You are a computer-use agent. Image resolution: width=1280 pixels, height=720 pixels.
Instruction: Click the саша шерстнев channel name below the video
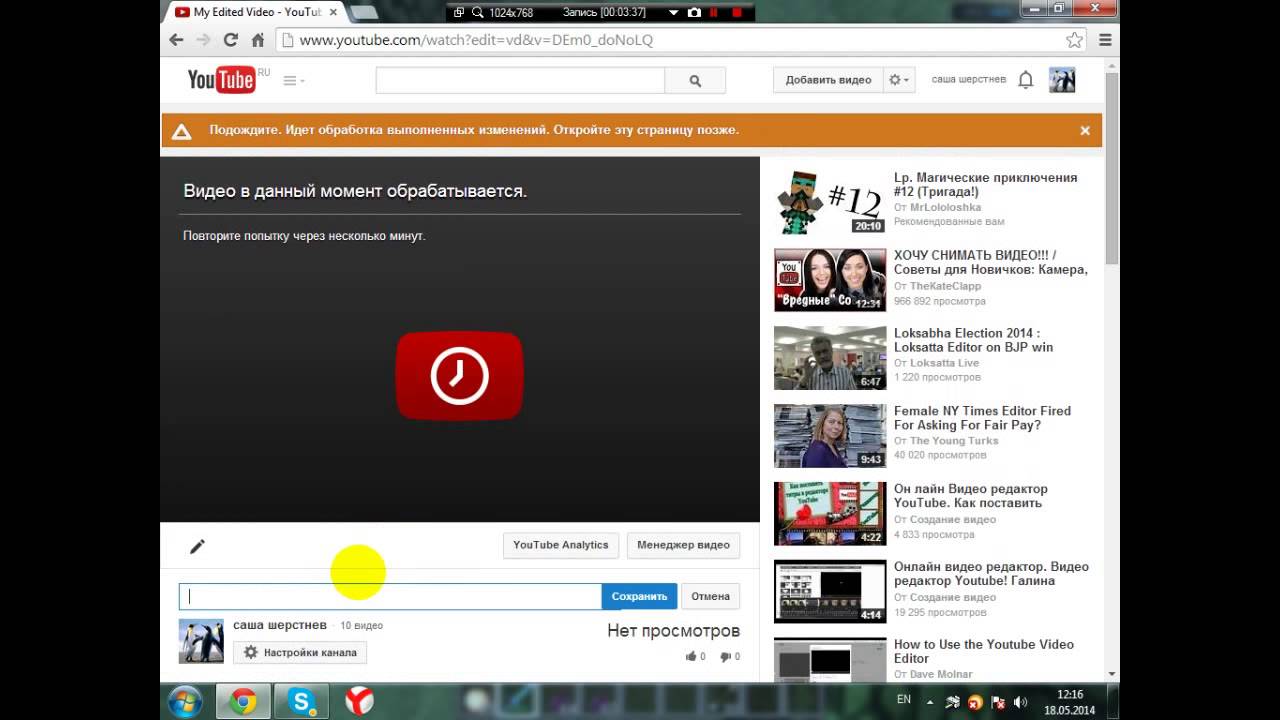[280, 625]
